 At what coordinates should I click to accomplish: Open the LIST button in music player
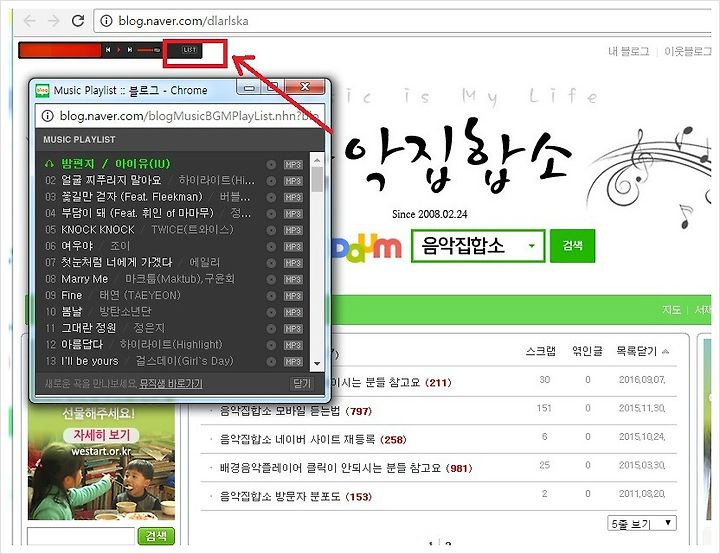point(189,50)
